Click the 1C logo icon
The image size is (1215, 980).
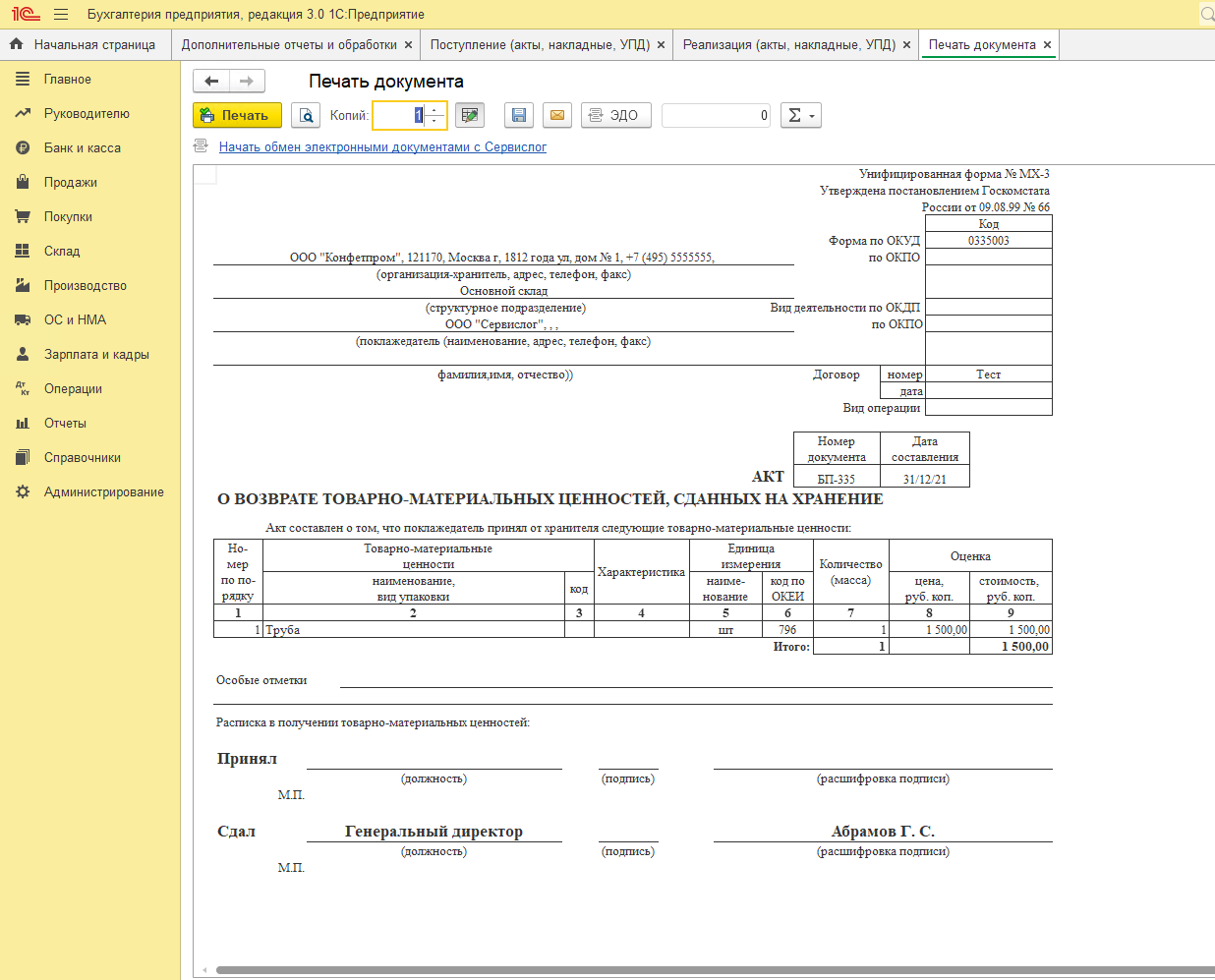tap(26, 15)
